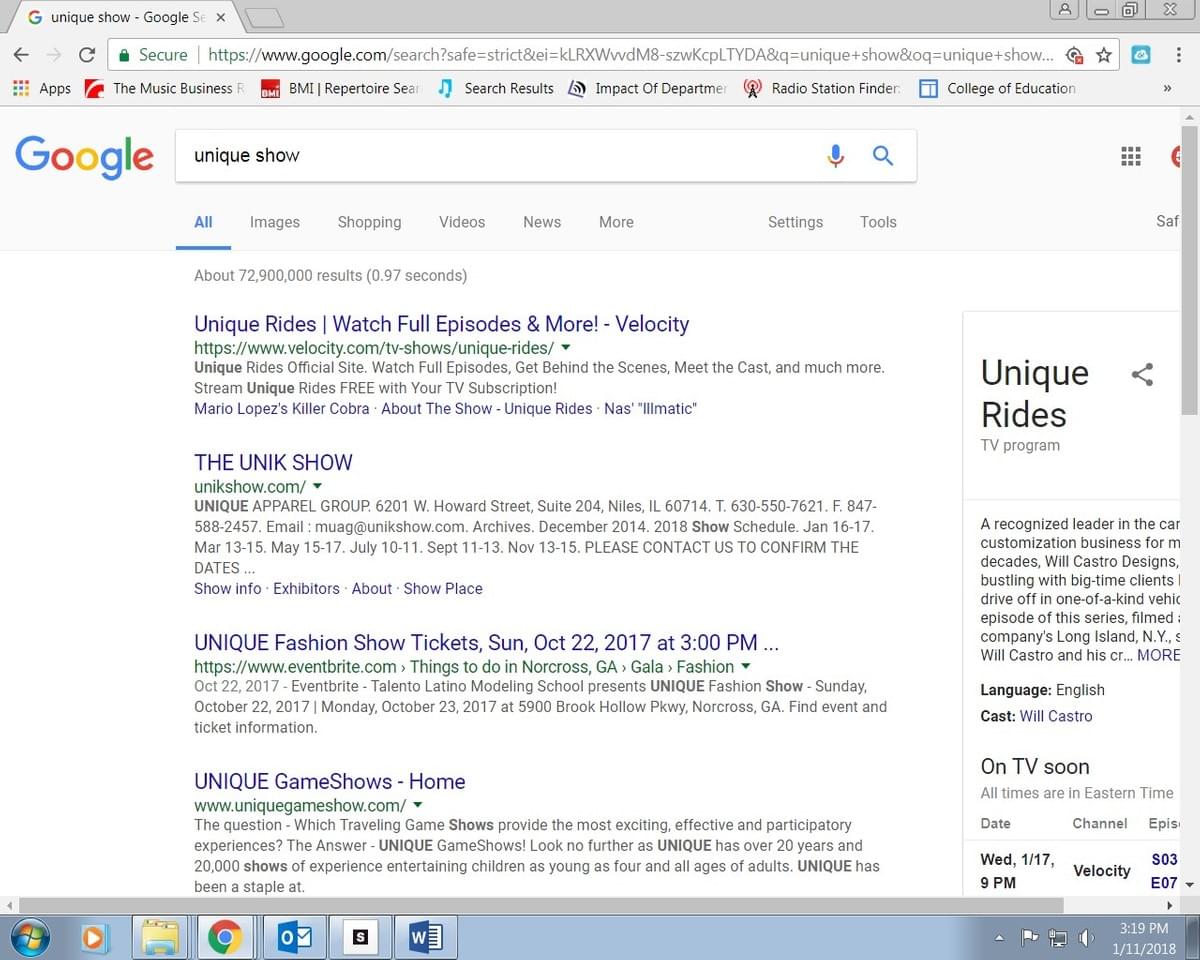The image size is (1200, 960).
Task: Switch to Images results tab
Action: [x=275, y=222]
